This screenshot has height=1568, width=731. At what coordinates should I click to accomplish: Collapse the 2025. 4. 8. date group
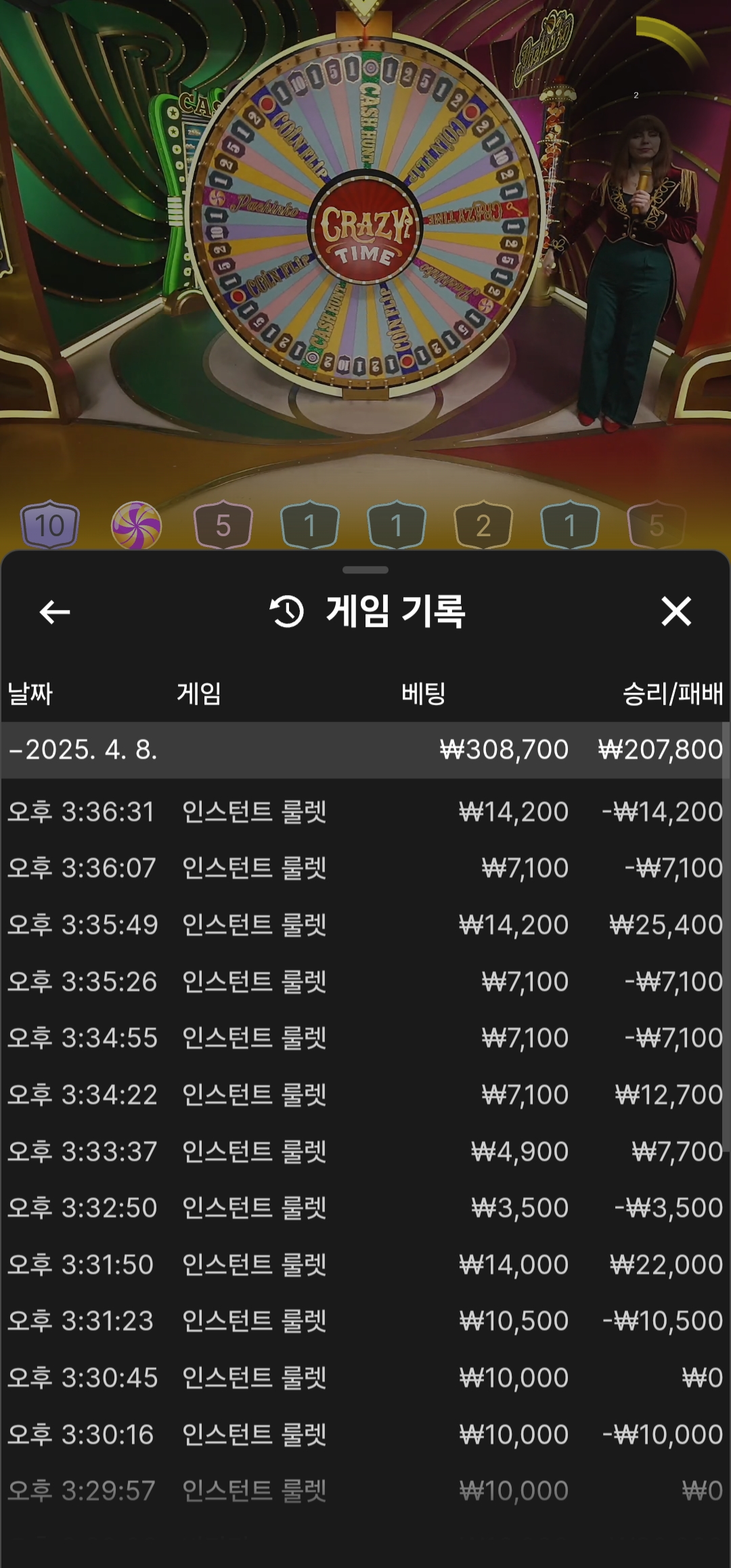pos(365,750)
